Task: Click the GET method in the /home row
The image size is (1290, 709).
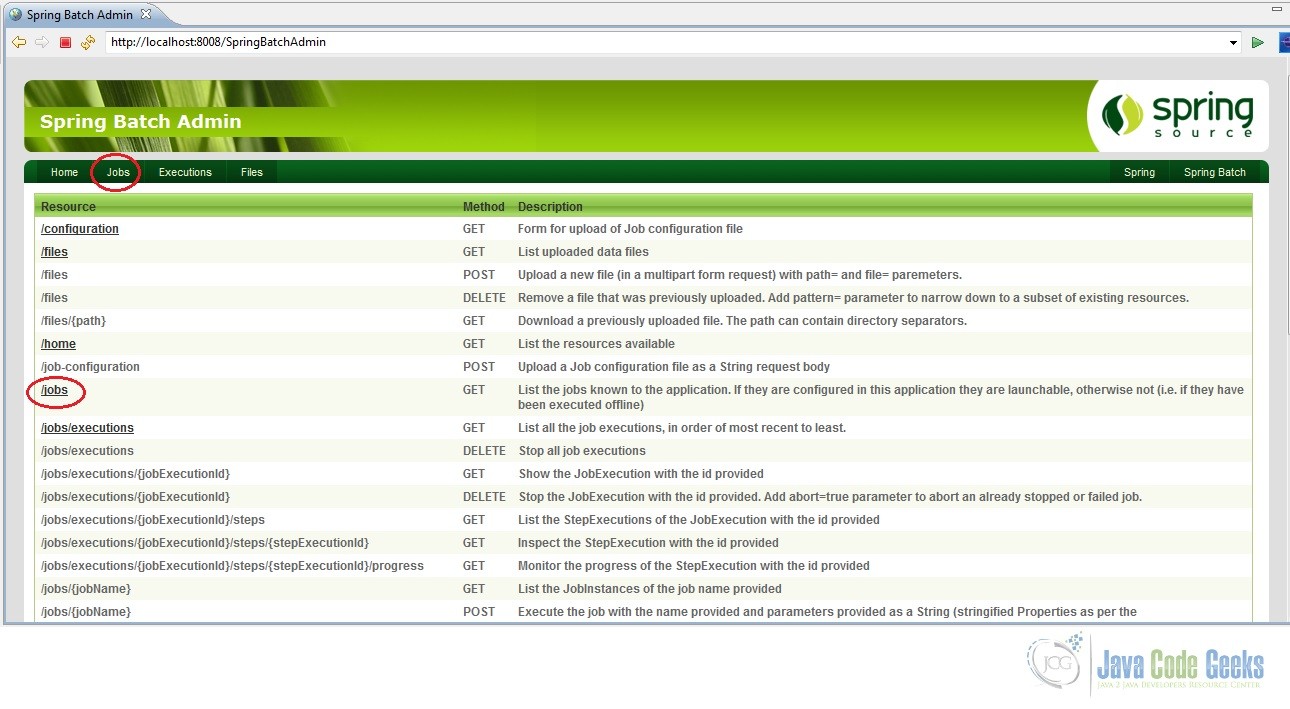Action: (474, 344)
